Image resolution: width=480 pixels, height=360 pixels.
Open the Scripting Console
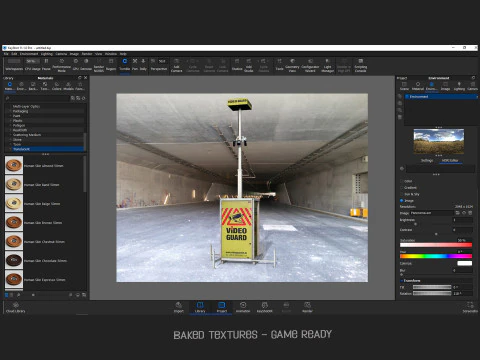360,65
